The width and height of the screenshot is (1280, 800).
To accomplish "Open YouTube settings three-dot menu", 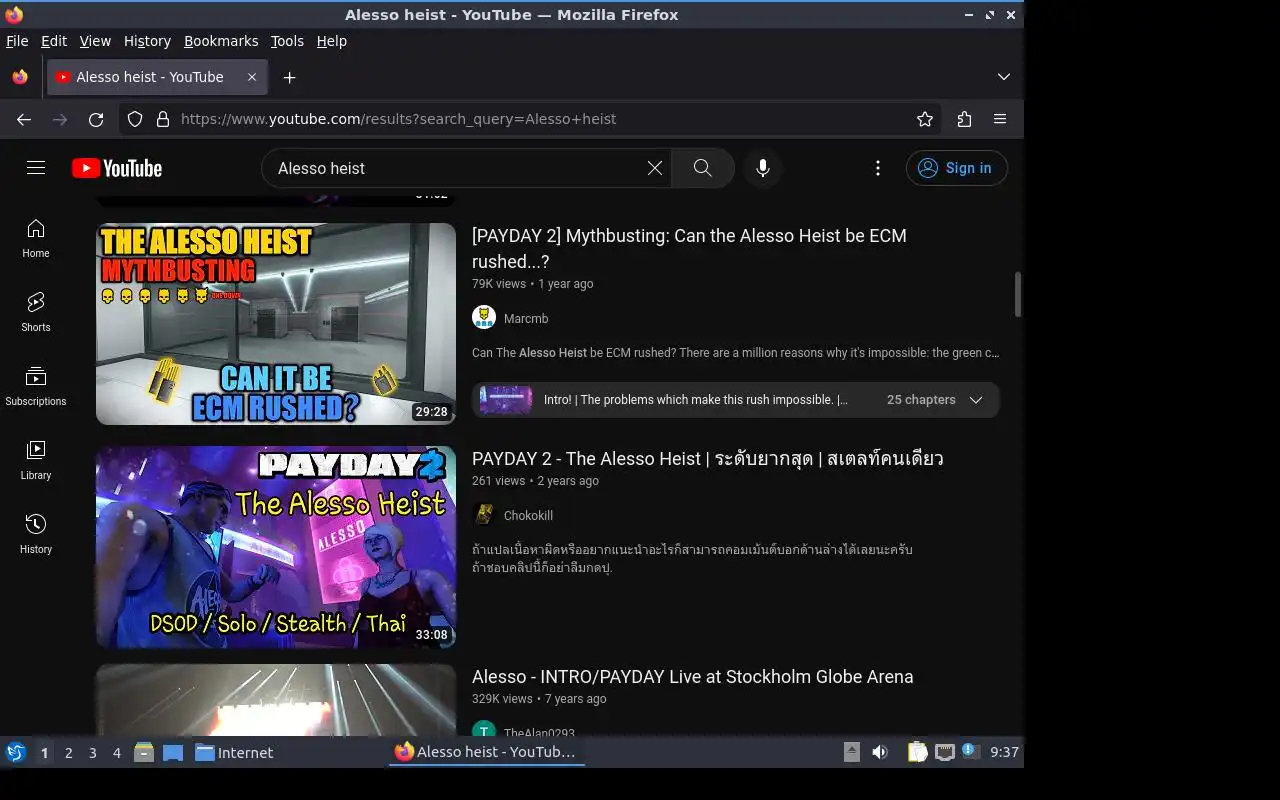I will click(878, 168).
